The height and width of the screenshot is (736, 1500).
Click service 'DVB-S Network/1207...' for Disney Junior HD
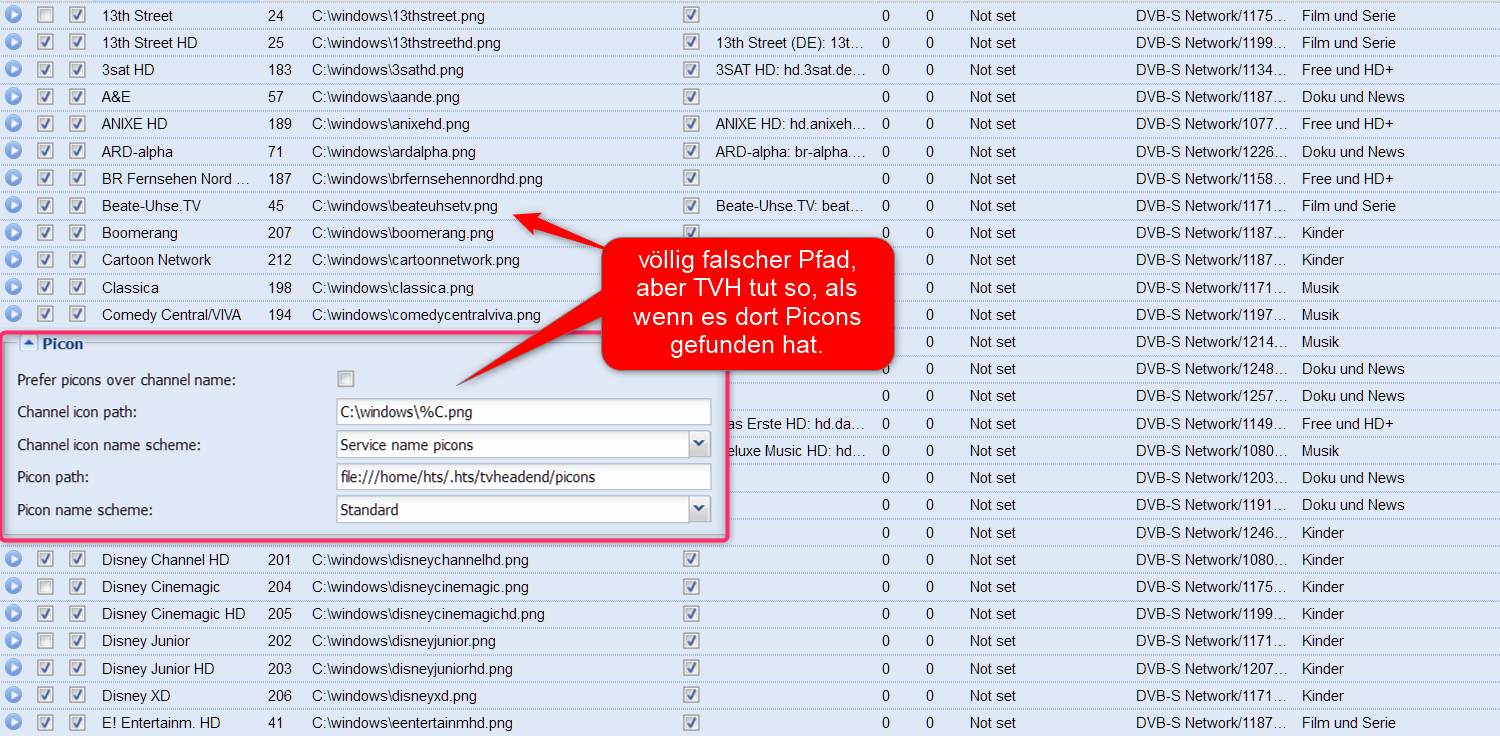(1211, 669)
